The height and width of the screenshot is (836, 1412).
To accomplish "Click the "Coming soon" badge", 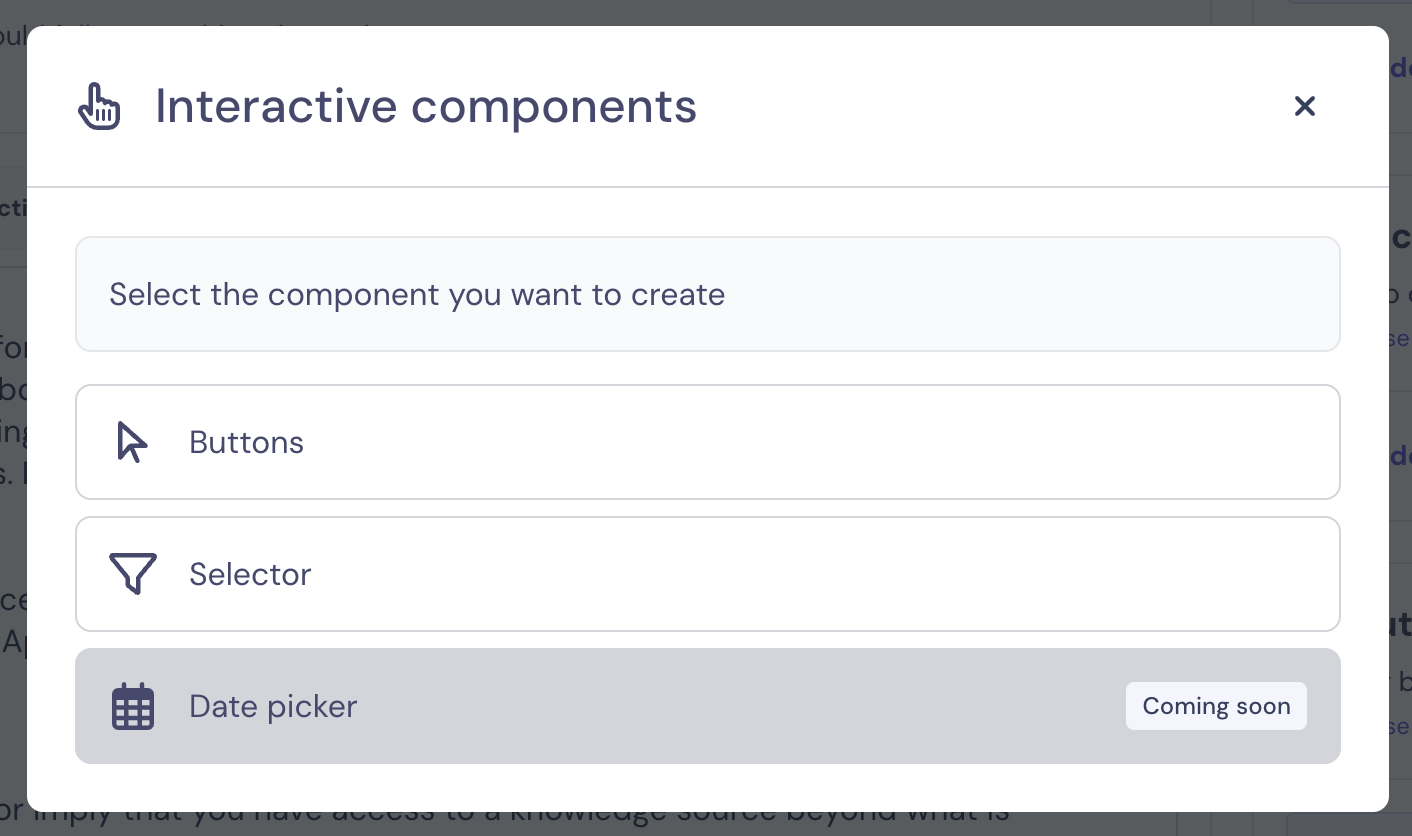I will (x=1215, y=706).
